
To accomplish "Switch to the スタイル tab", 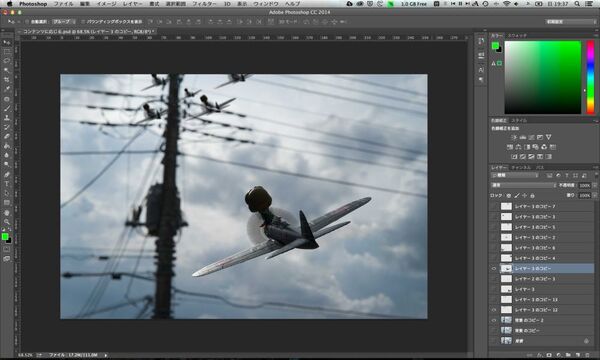I will tap(519, 121).
